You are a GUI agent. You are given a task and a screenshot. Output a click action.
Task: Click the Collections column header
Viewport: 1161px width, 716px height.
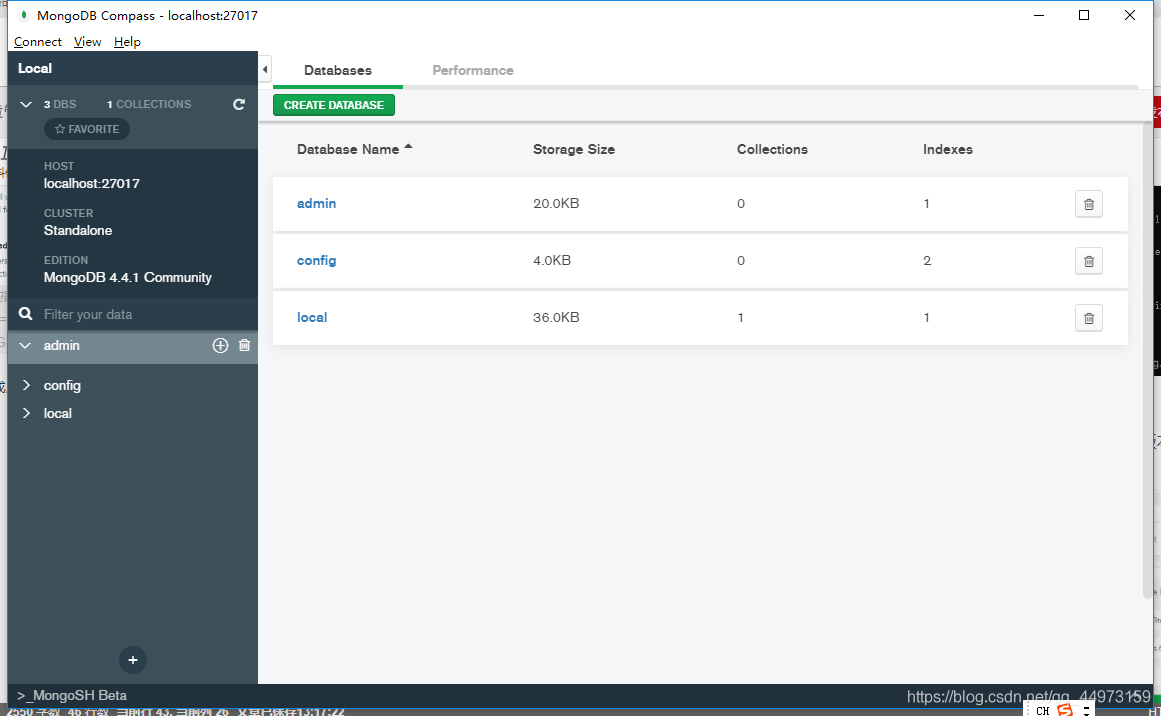772,150
